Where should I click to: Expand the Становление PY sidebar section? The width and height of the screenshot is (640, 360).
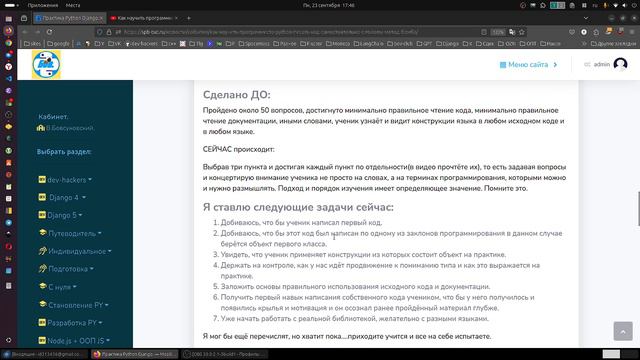[74, 305]
